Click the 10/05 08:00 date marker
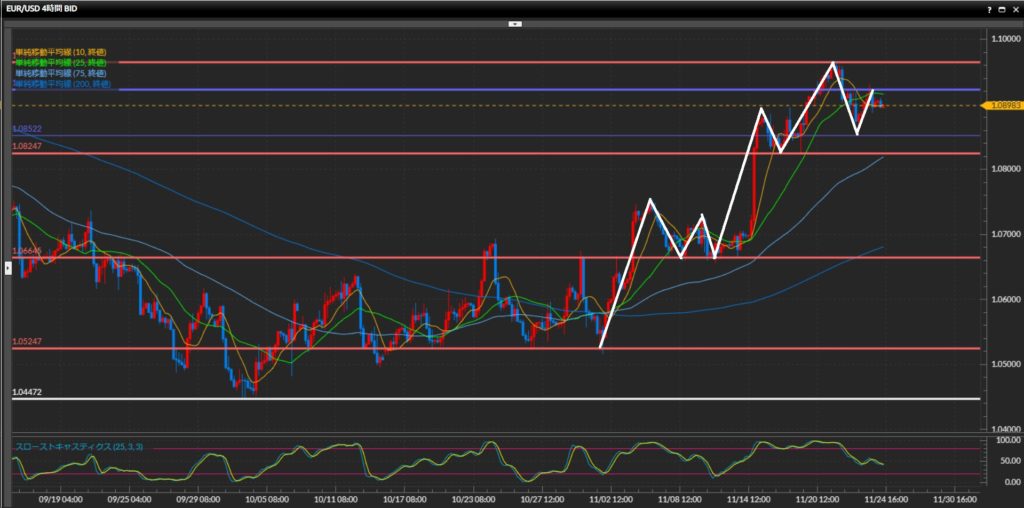1024x508 pixels. click(269, 498)
